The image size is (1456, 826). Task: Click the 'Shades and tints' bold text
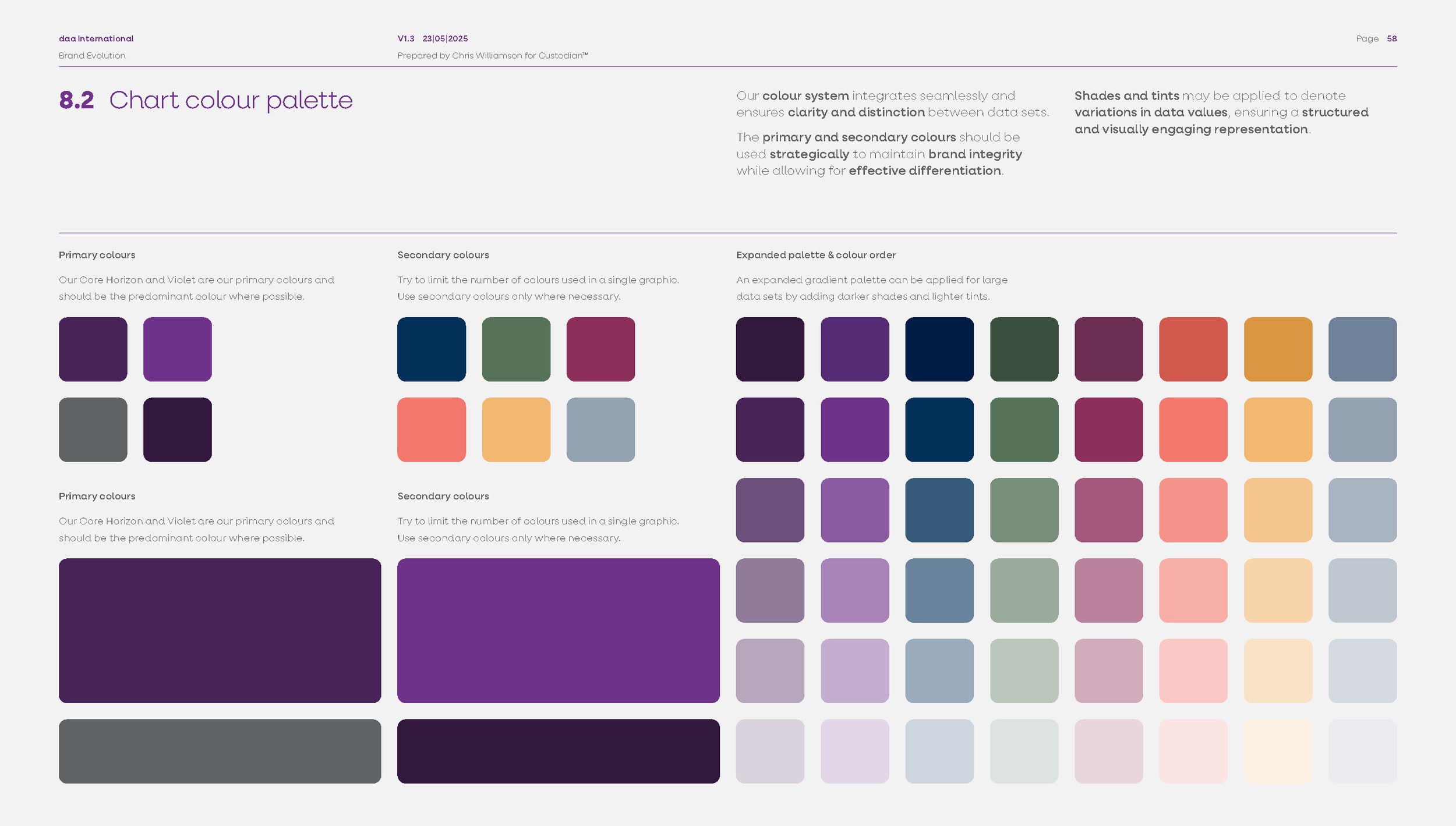pyautogui.click(x=1127, y=95)
